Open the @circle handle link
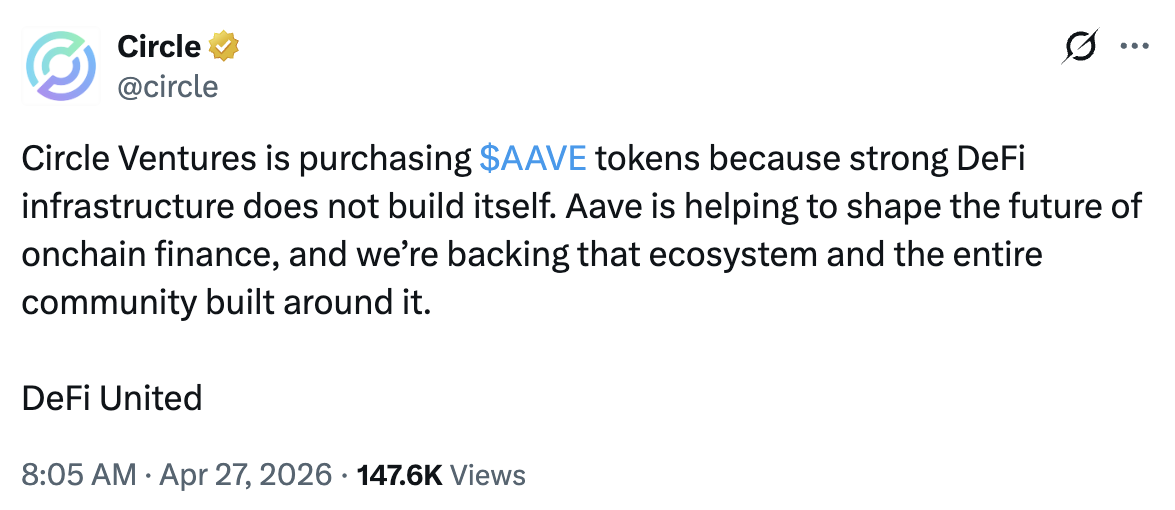The width and height of the screenshot is (1175, 510). coord(167,87)
